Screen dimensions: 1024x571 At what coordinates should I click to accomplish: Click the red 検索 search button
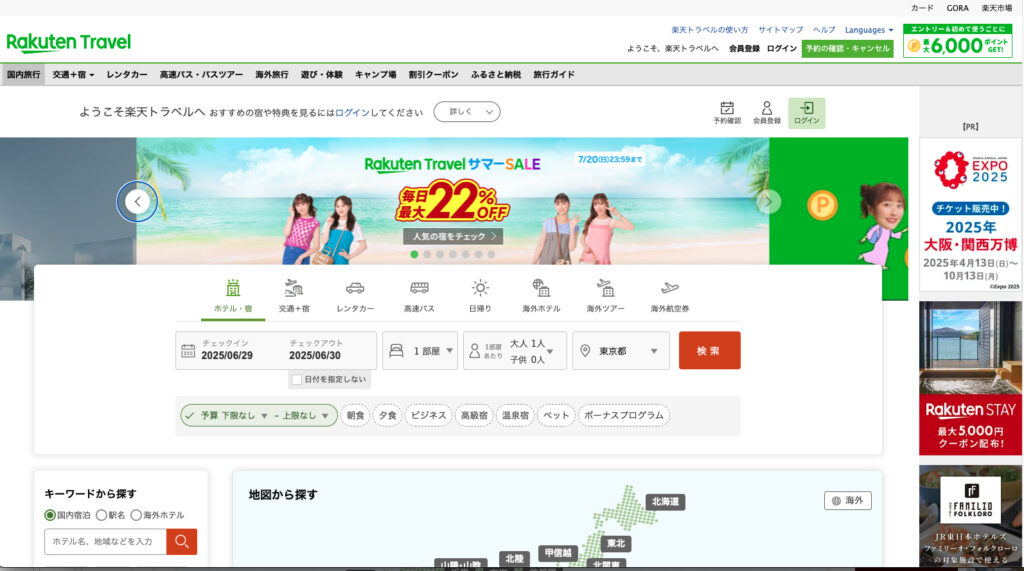(x=709, y=351)
